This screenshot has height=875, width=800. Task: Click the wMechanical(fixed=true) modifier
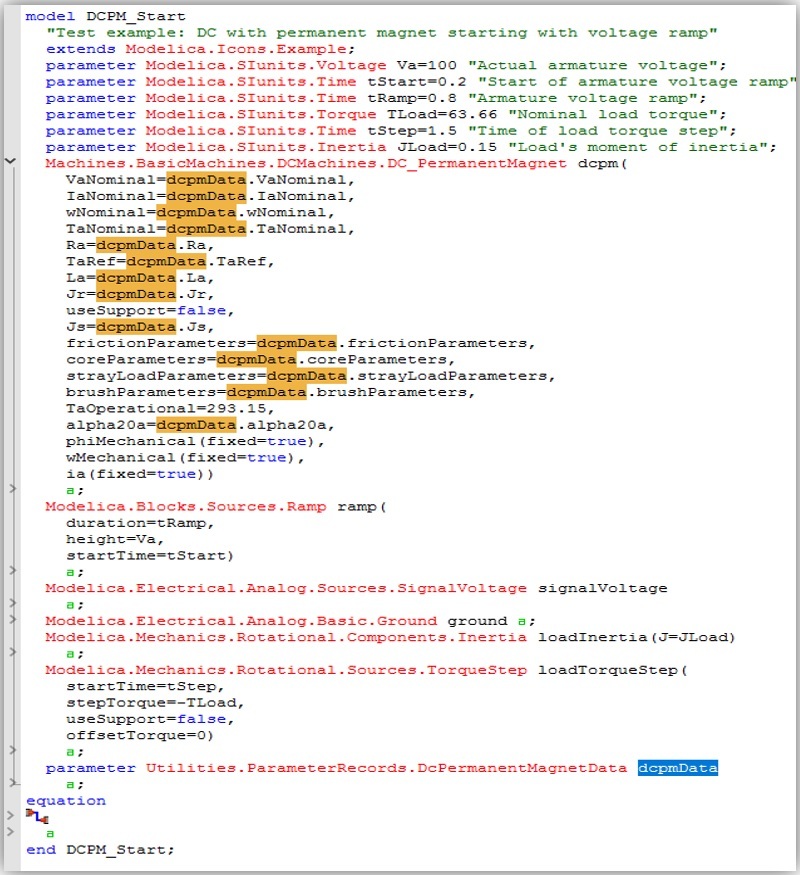pos(181,458)
